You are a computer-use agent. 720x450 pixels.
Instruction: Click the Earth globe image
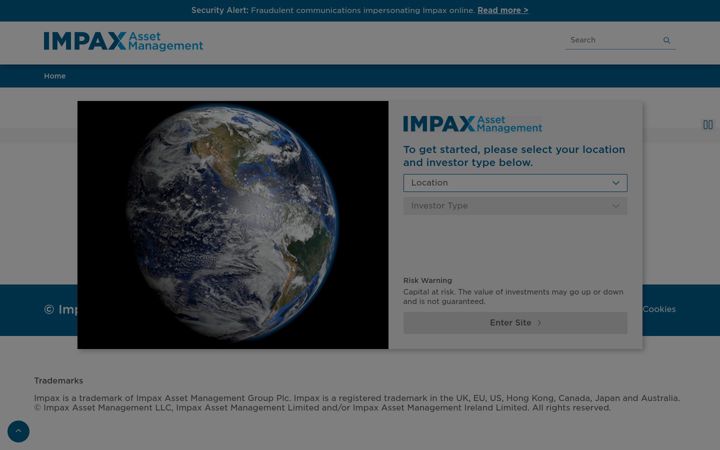tap(233, 225)
